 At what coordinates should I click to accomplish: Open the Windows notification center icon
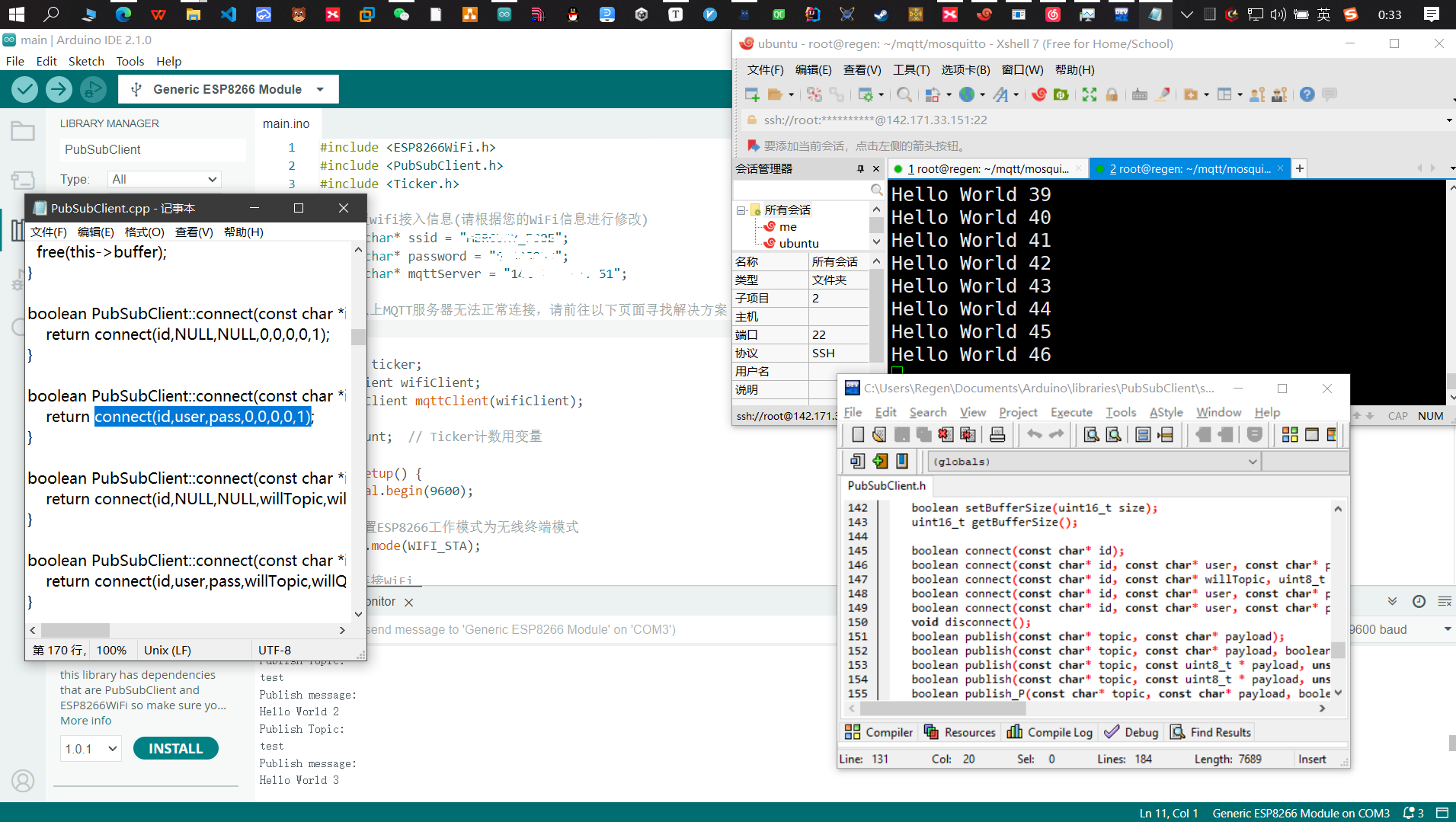[1432, 14]
